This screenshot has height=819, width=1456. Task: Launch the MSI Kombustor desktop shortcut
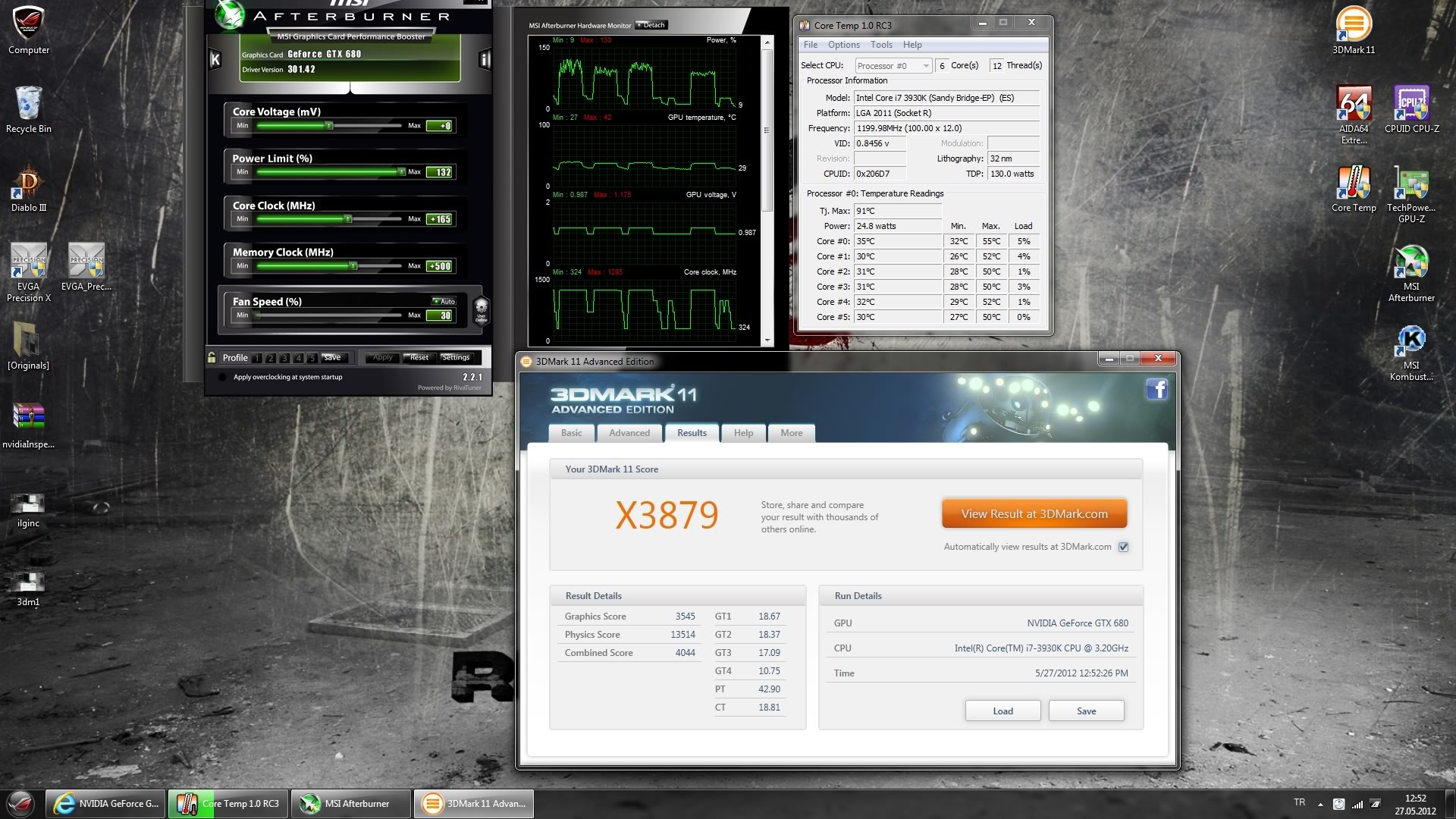1411,353
